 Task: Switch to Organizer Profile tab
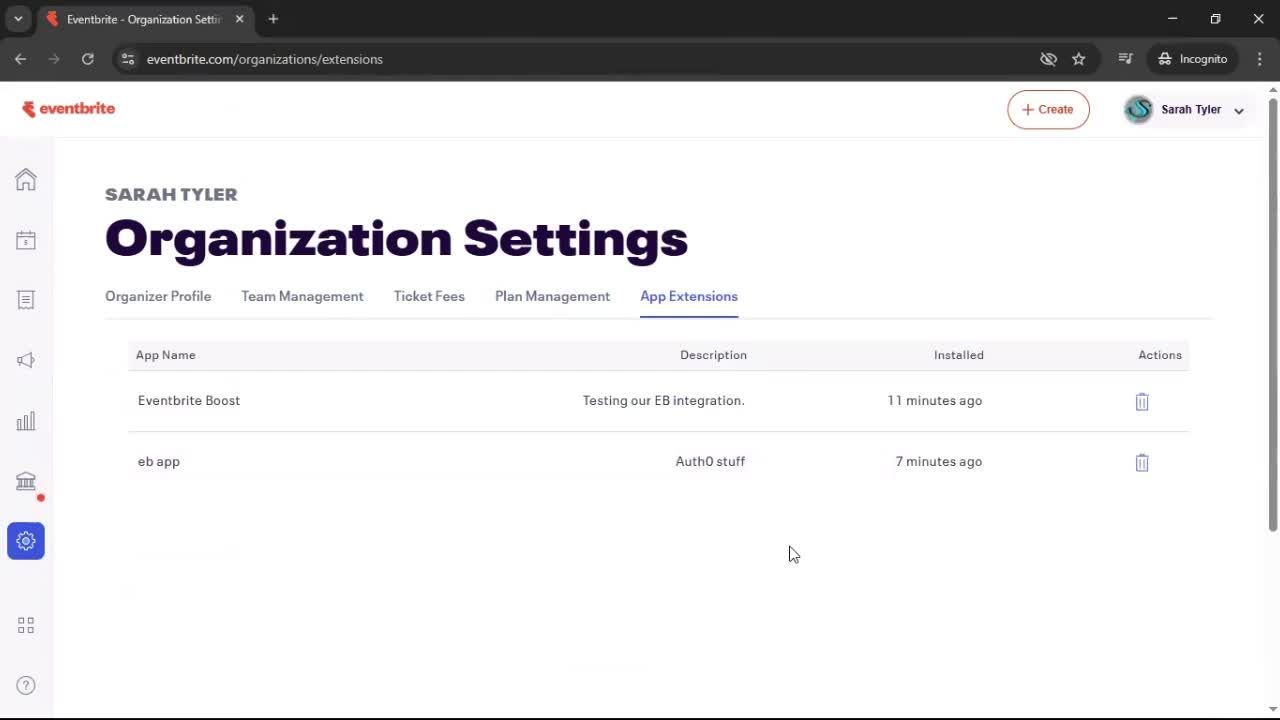pyautogui.click(x=158, y=296)
